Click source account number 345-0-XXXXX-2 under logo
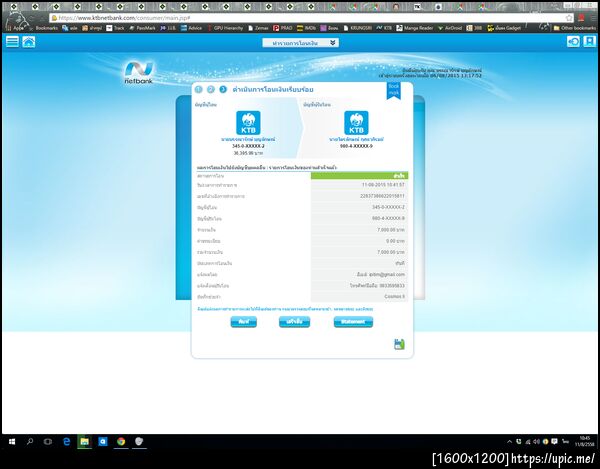 [248, 146]
